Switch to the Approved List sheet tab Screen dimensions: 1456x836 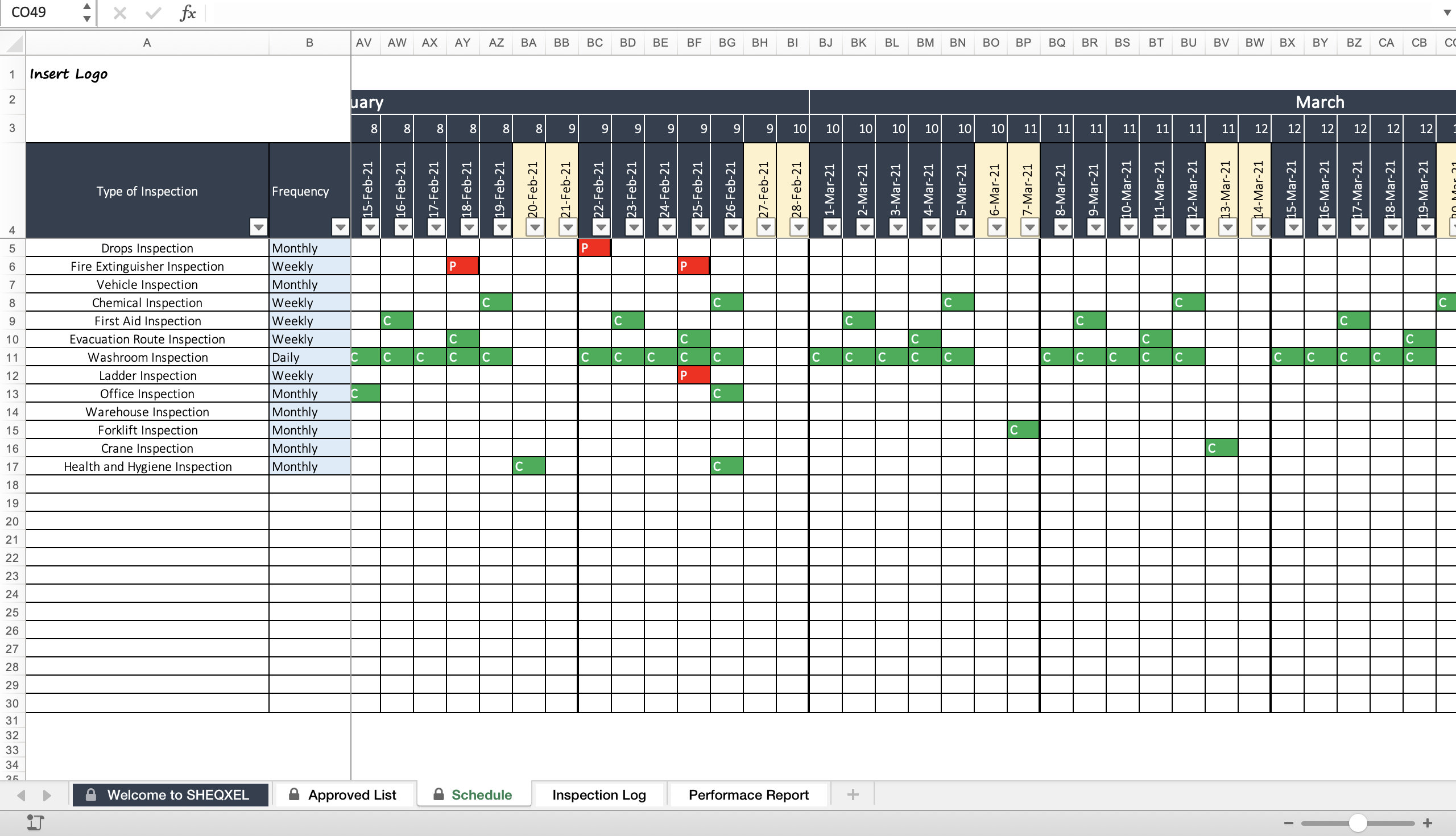(344, 794)
